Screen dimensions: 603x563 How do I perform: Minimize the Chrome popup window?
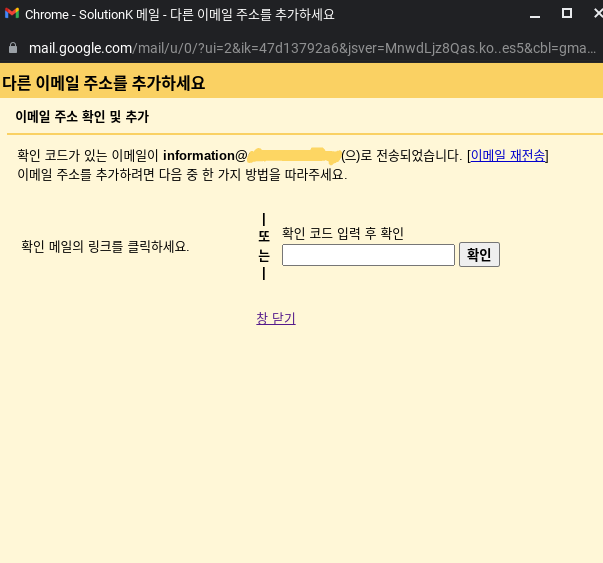click(535, 15)
